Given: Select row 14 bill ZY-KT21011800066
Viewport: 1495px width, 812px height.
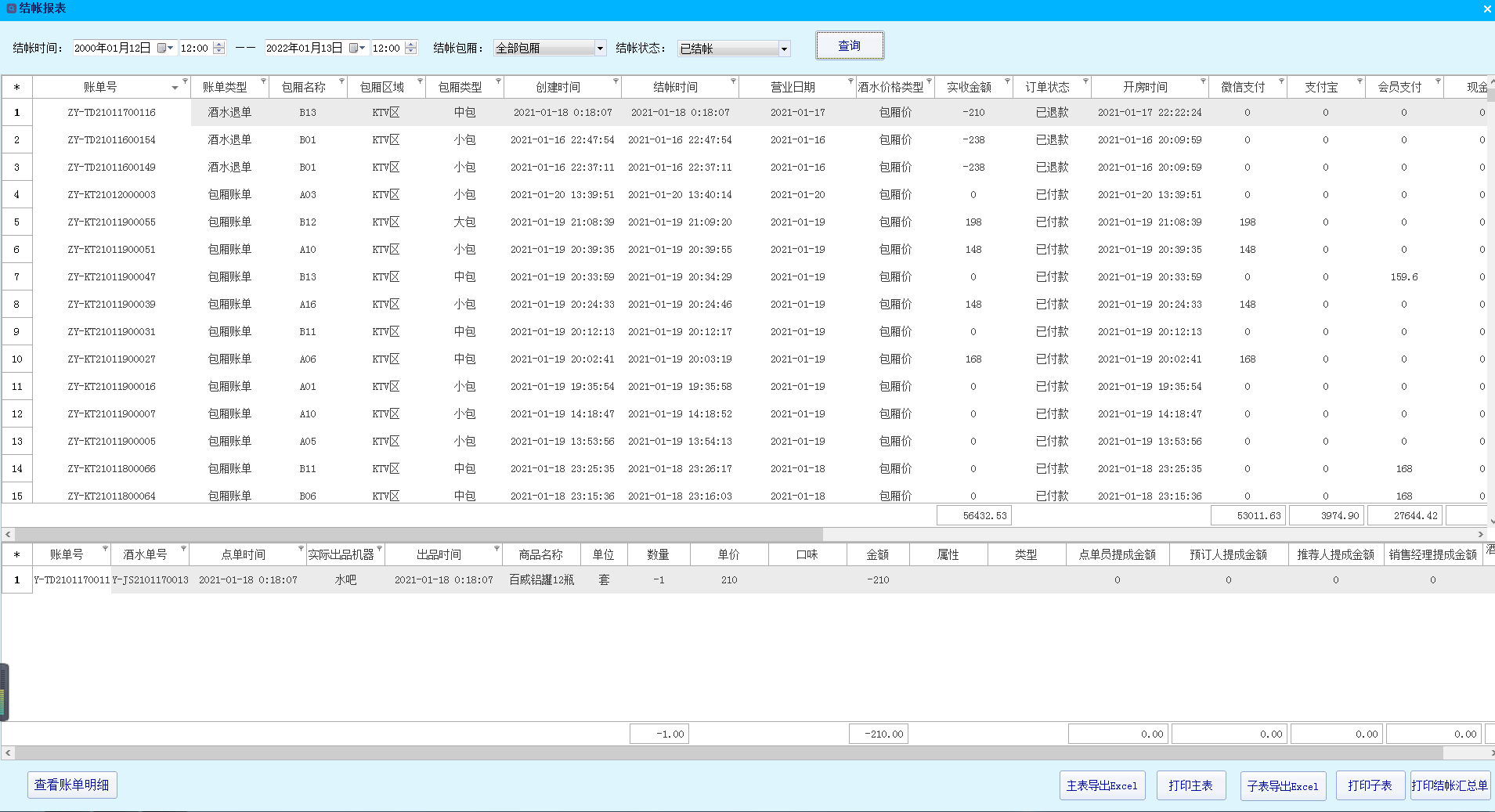Looking at the screenshot, I should point(112,468).
